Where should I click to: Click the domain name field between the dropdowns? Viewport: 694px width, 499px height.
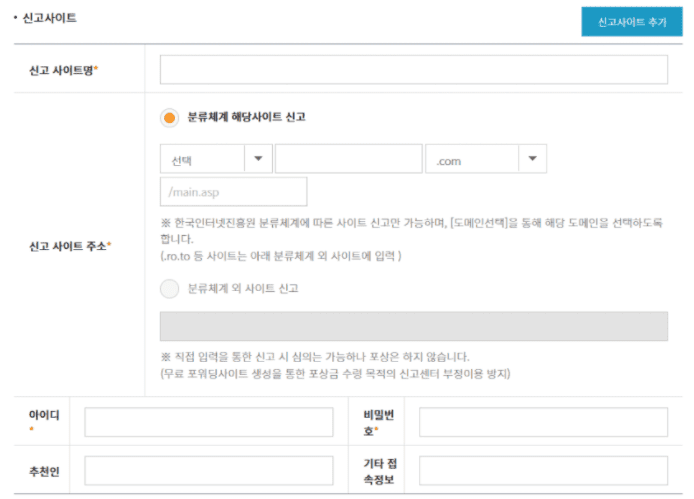click(348, 159)
